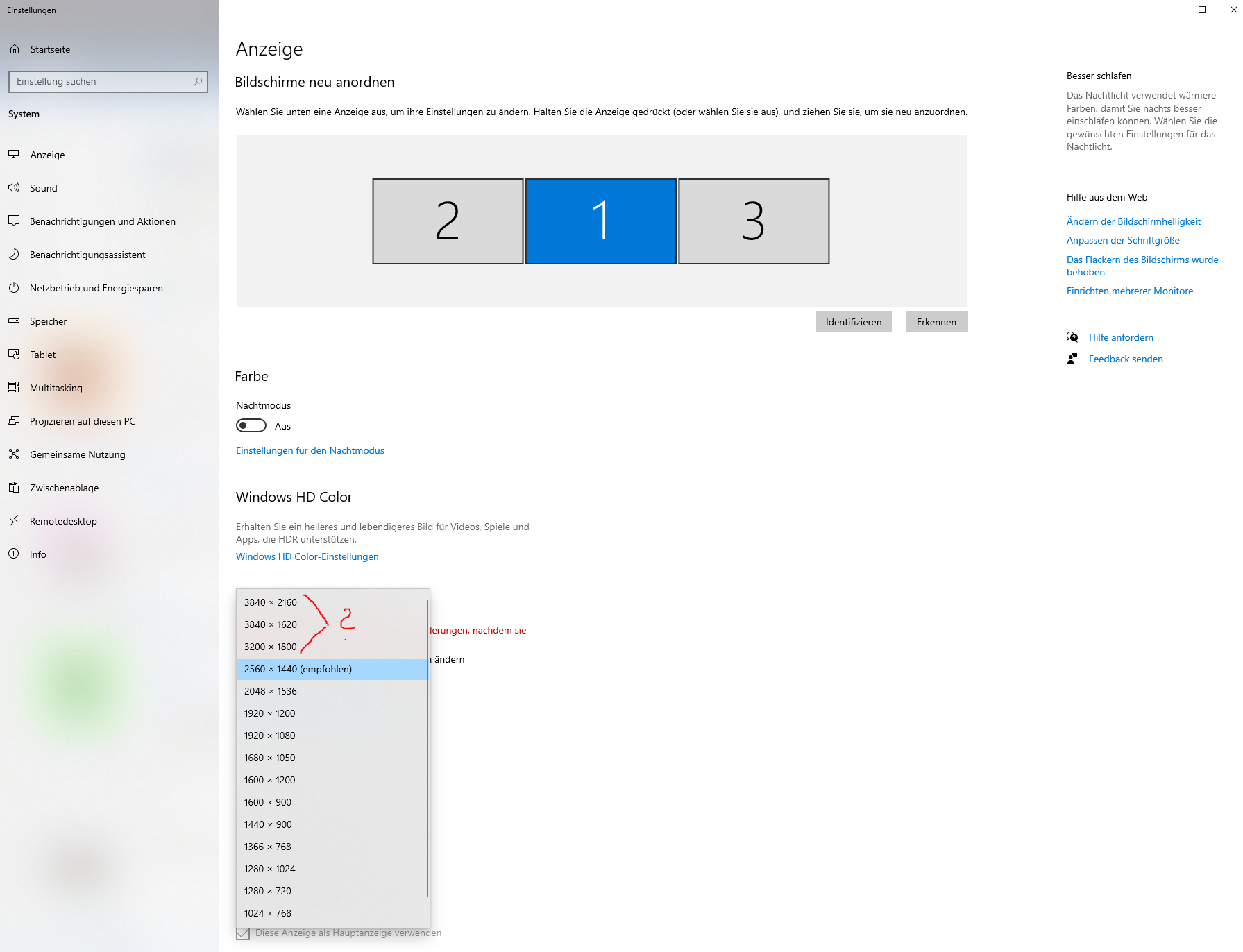
Task: Open the Multitasking settings page
Action: pyautogui.click(x=110, y=388)
